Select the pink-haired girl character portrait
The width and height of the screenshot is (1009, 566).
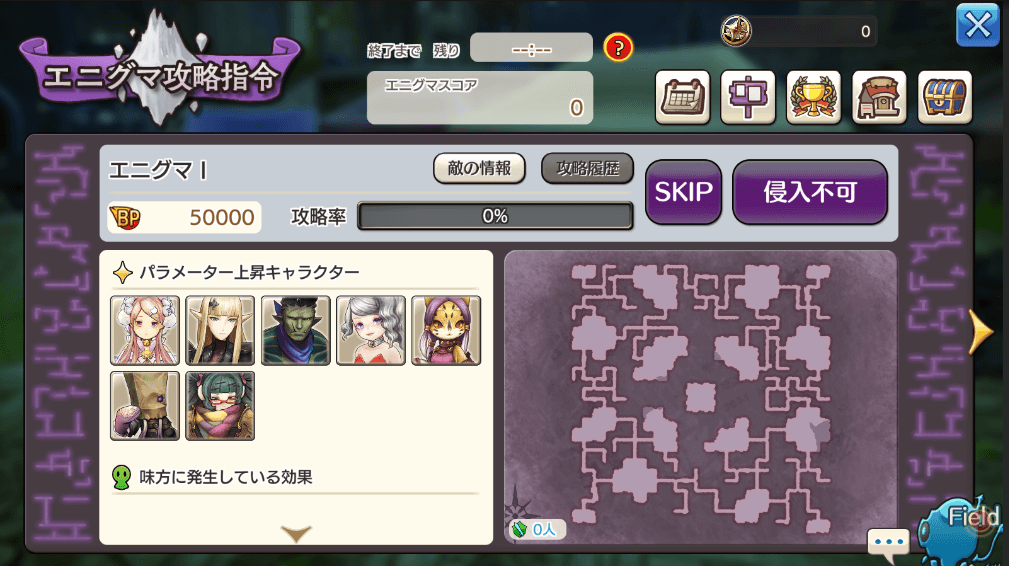coord(145,331)
